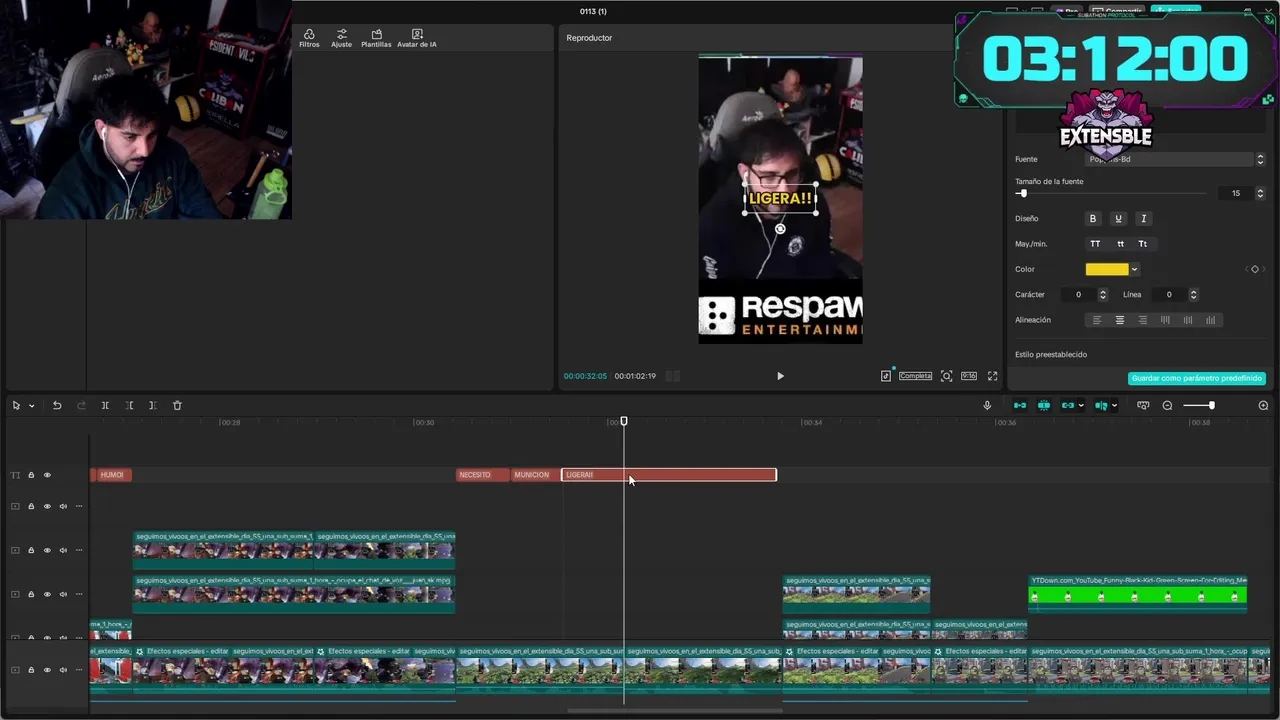Image resolution: width=1280 pixels, height=720 pixels.
Task: Click the font size value field showing 15
Action: (1236, 193)
